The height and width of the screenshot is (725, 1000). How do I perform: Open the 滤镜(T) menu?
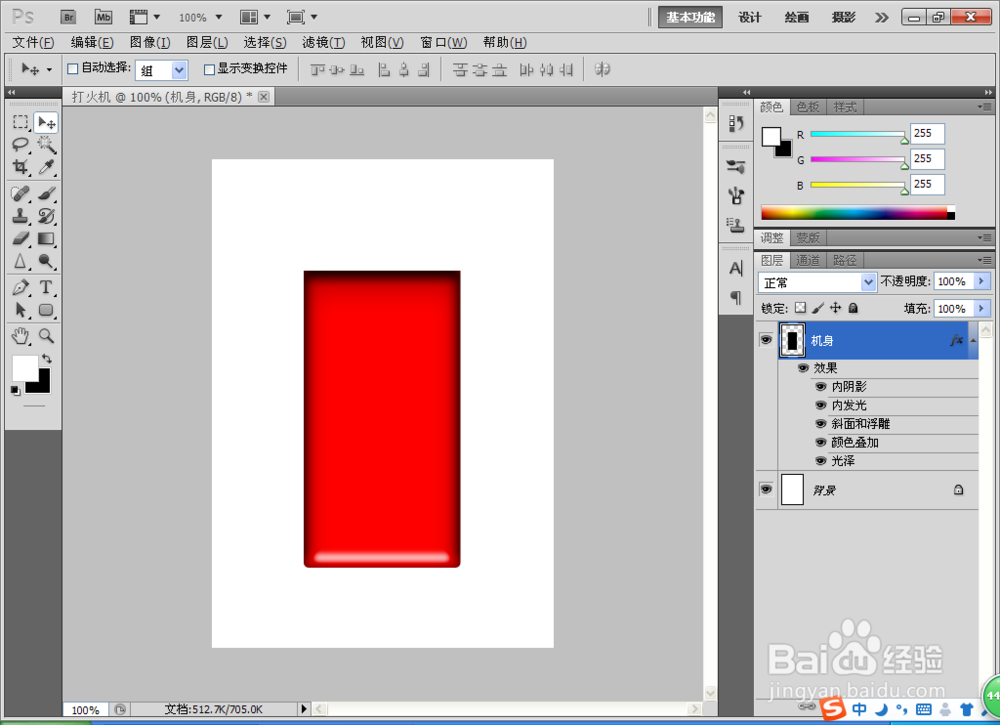tap(323, 43)
